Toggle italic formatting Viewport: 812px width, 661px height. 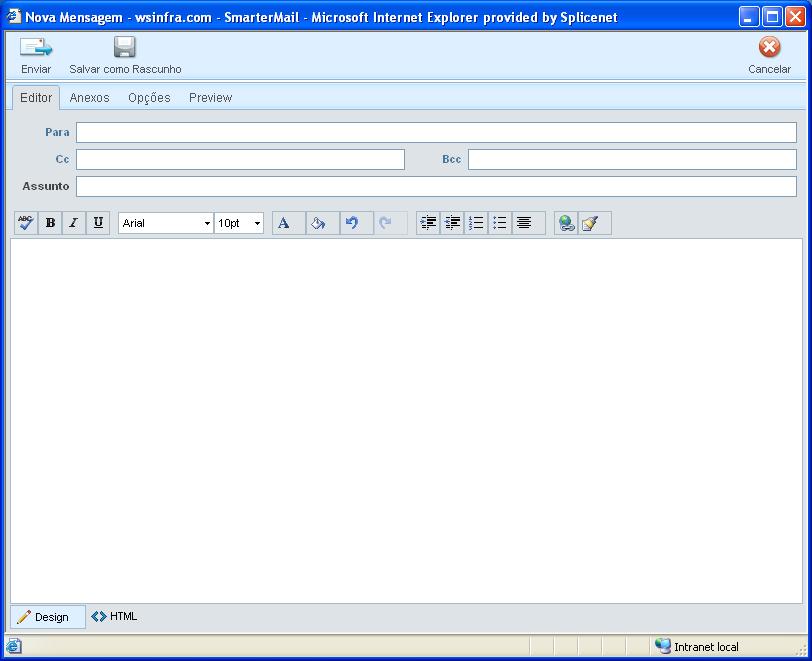(x=74, y=223)
